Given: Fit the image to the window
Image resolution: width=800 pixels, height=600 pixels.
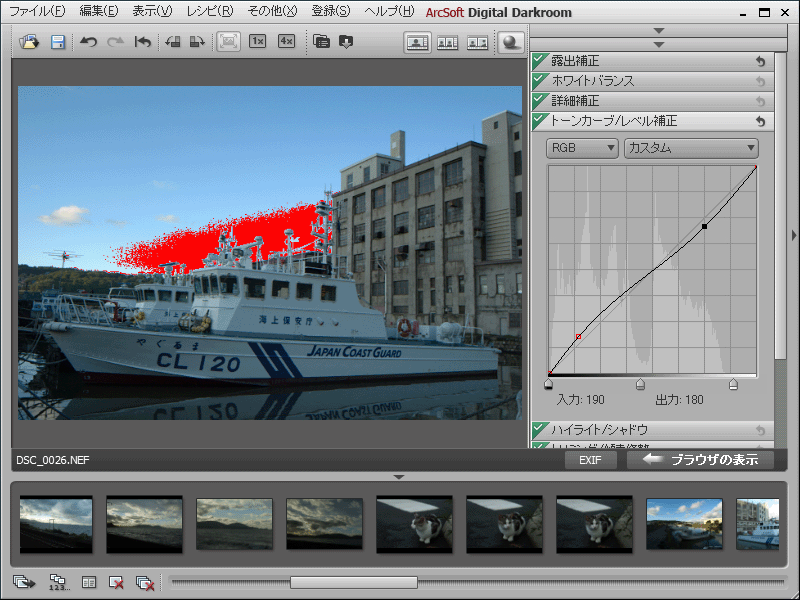Looking at the screenshot, I should click(229, 41).
